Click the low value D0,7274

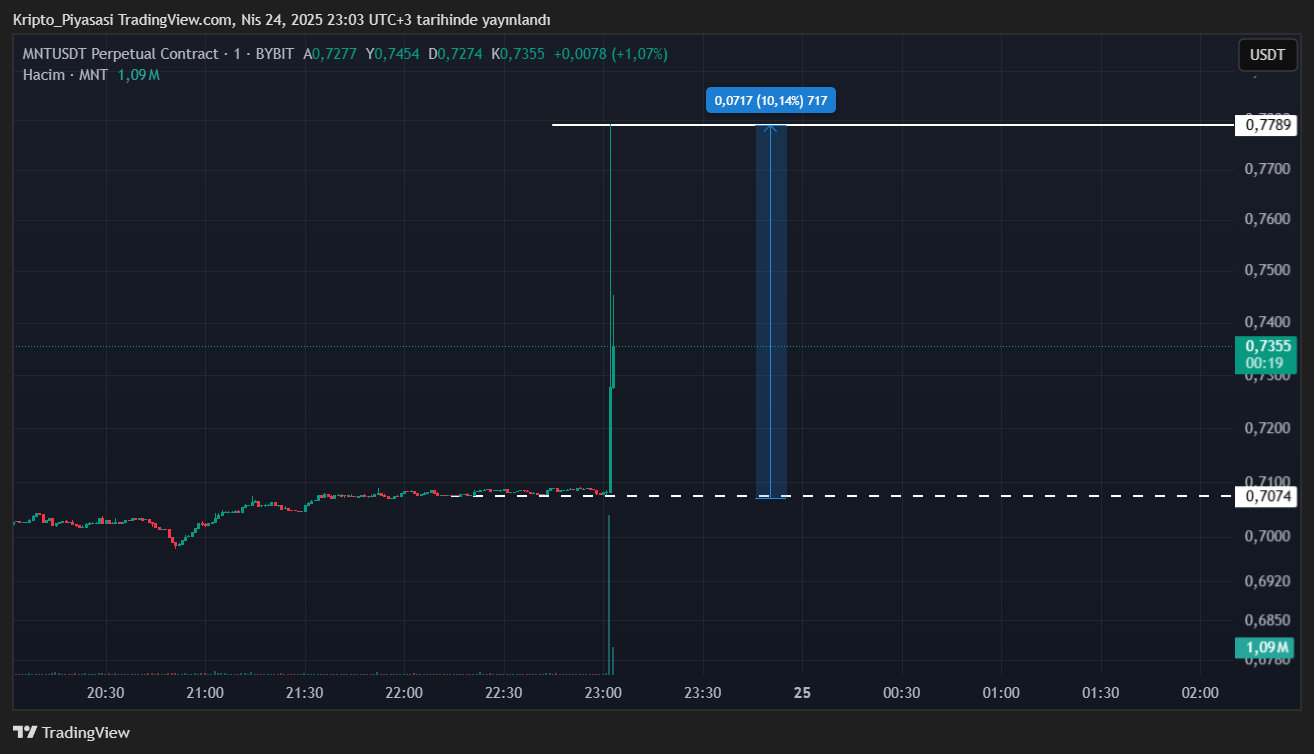coord(455,54)
